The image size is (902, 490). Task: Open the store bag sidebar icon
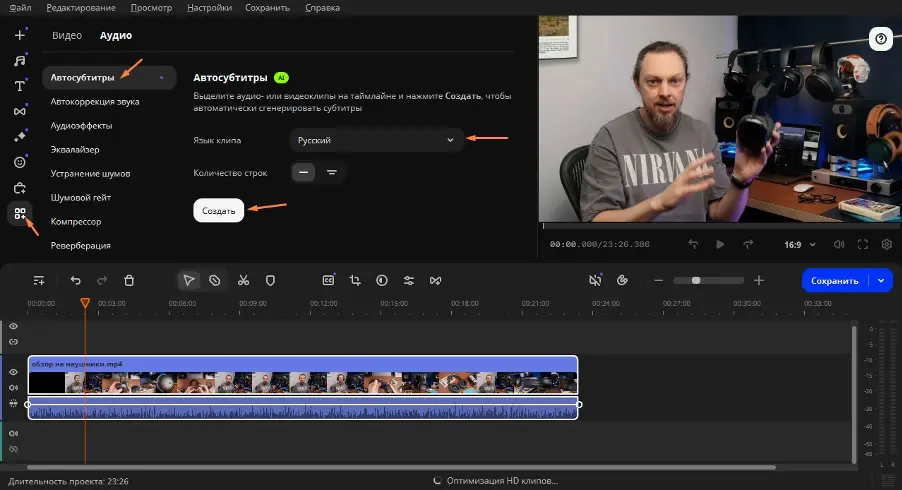(x=20, y=188)
